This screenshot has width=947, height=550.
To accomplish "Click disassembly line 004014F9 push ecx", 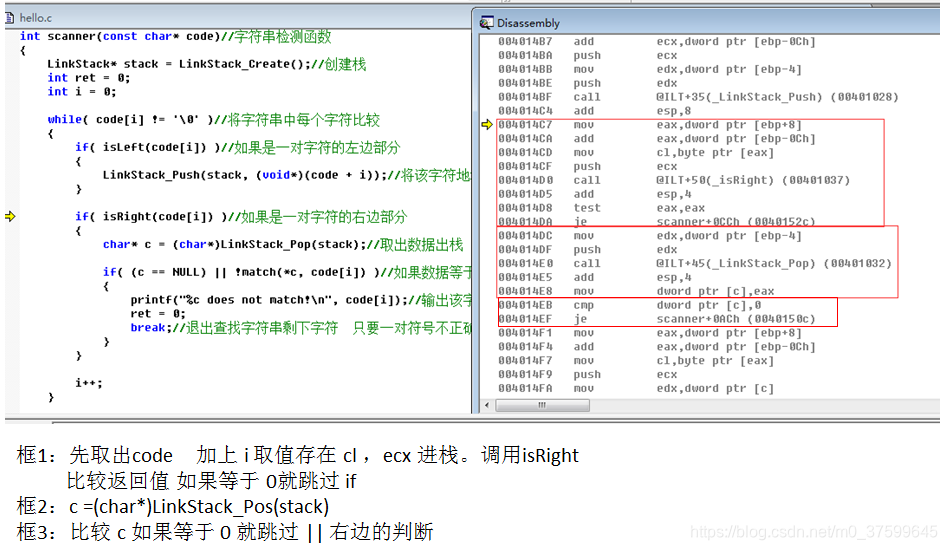I will pyautogui.click(x=588, y=375).
